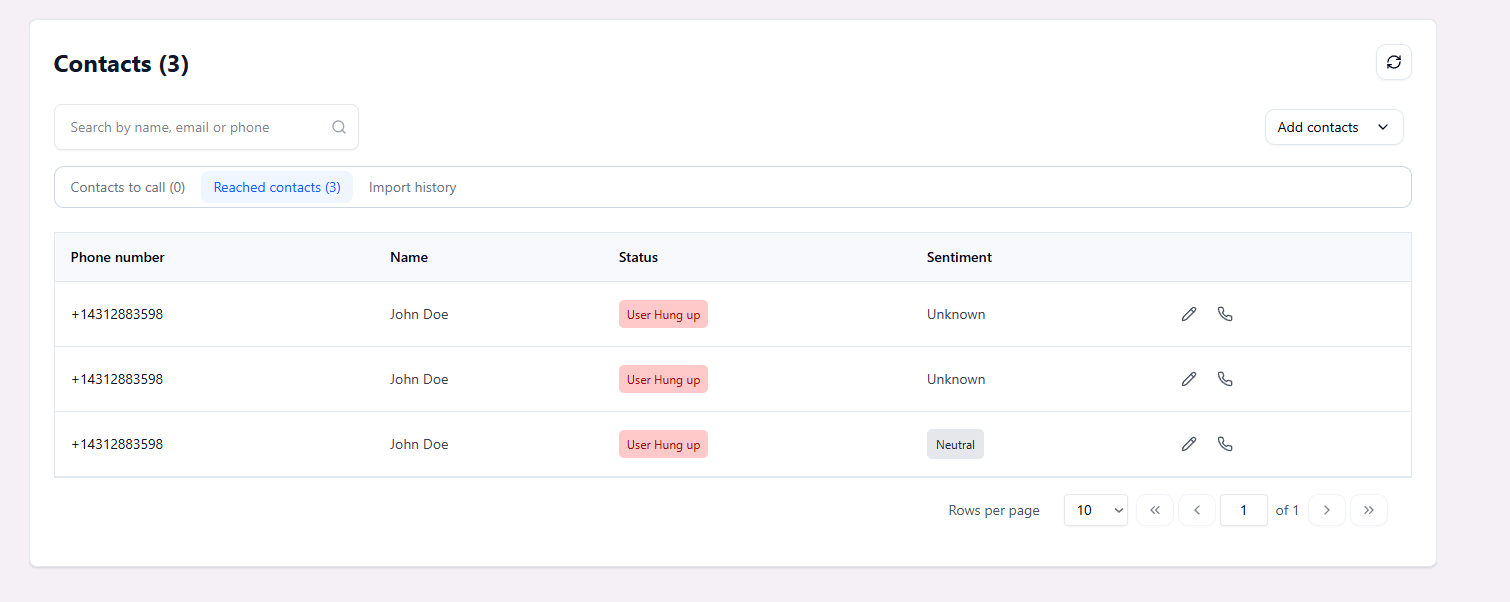This screenshot has height=602, width=1510.
Task: Click pencil icon in second contact row
Action: pos(1189,379)
